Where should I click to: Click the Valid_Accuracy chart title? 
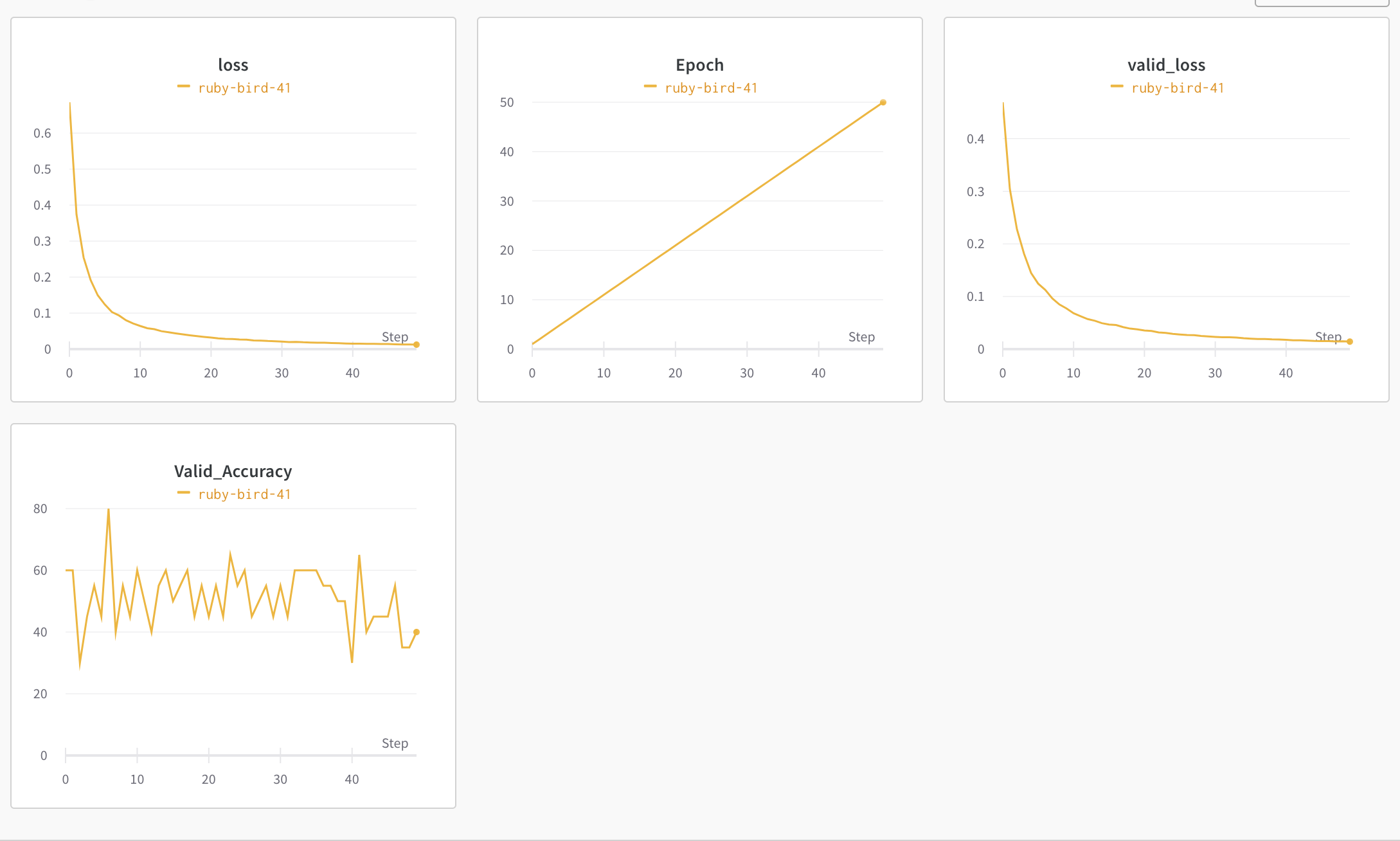click(233, 471)
